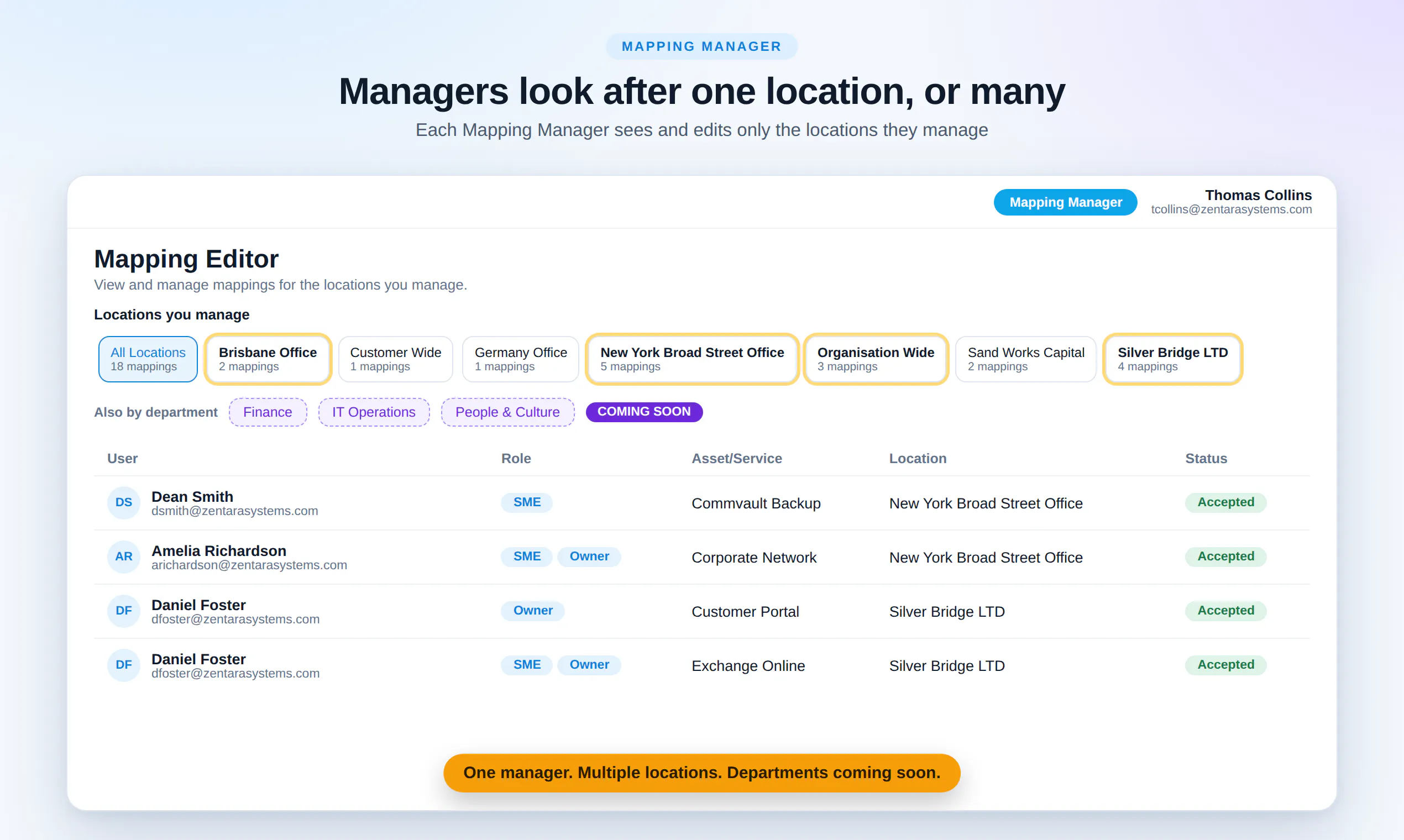The width and height of the screenshot is (1404, 840).
Task: Click Accepted status for Exchange Online
Action: click(1225, 665)
